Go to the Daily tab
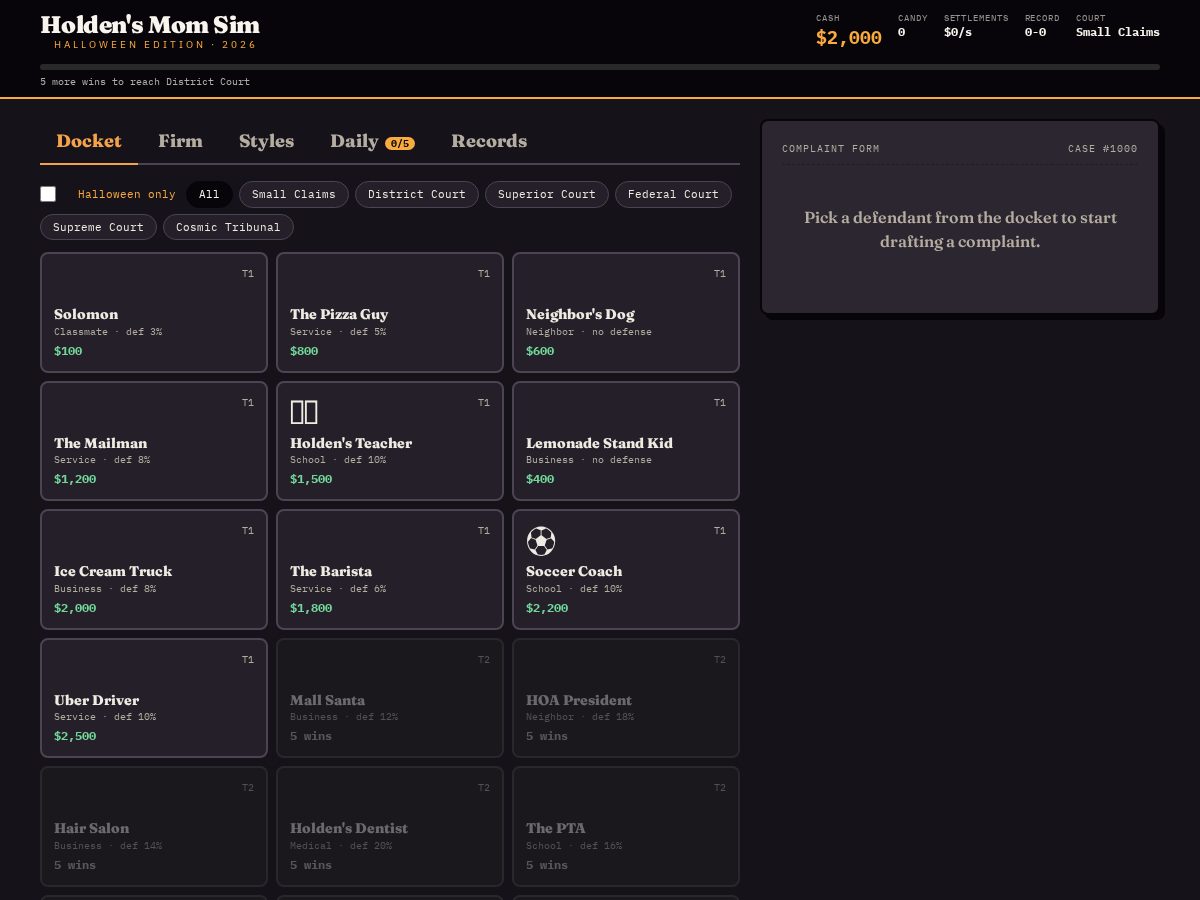Screen dimensions: 1200x900 tap(372, 141)
